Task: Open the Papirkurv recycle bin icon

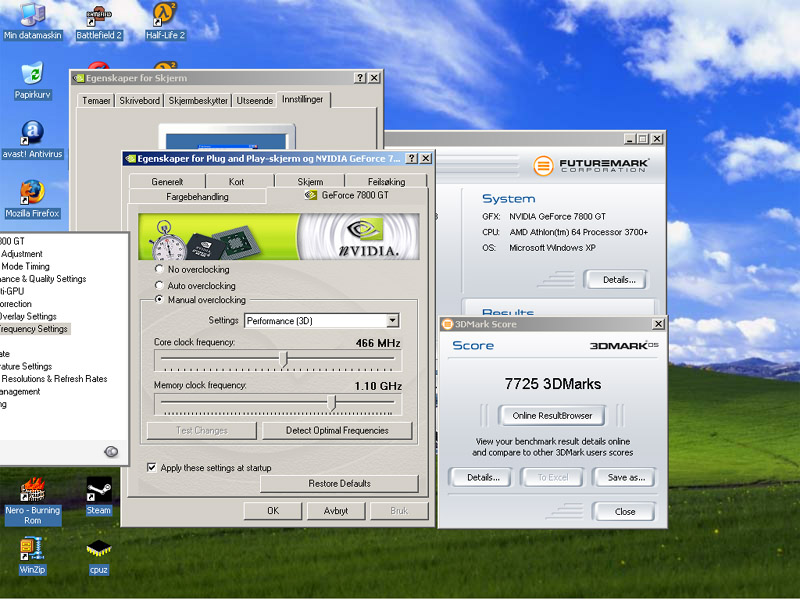Action: (x=32, y=81)
